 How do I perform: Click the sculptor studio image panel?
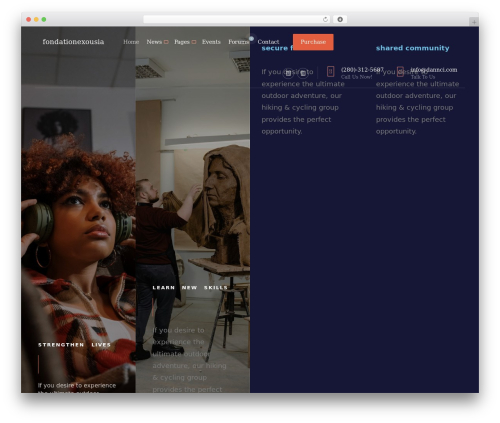[x=193, y=210]
